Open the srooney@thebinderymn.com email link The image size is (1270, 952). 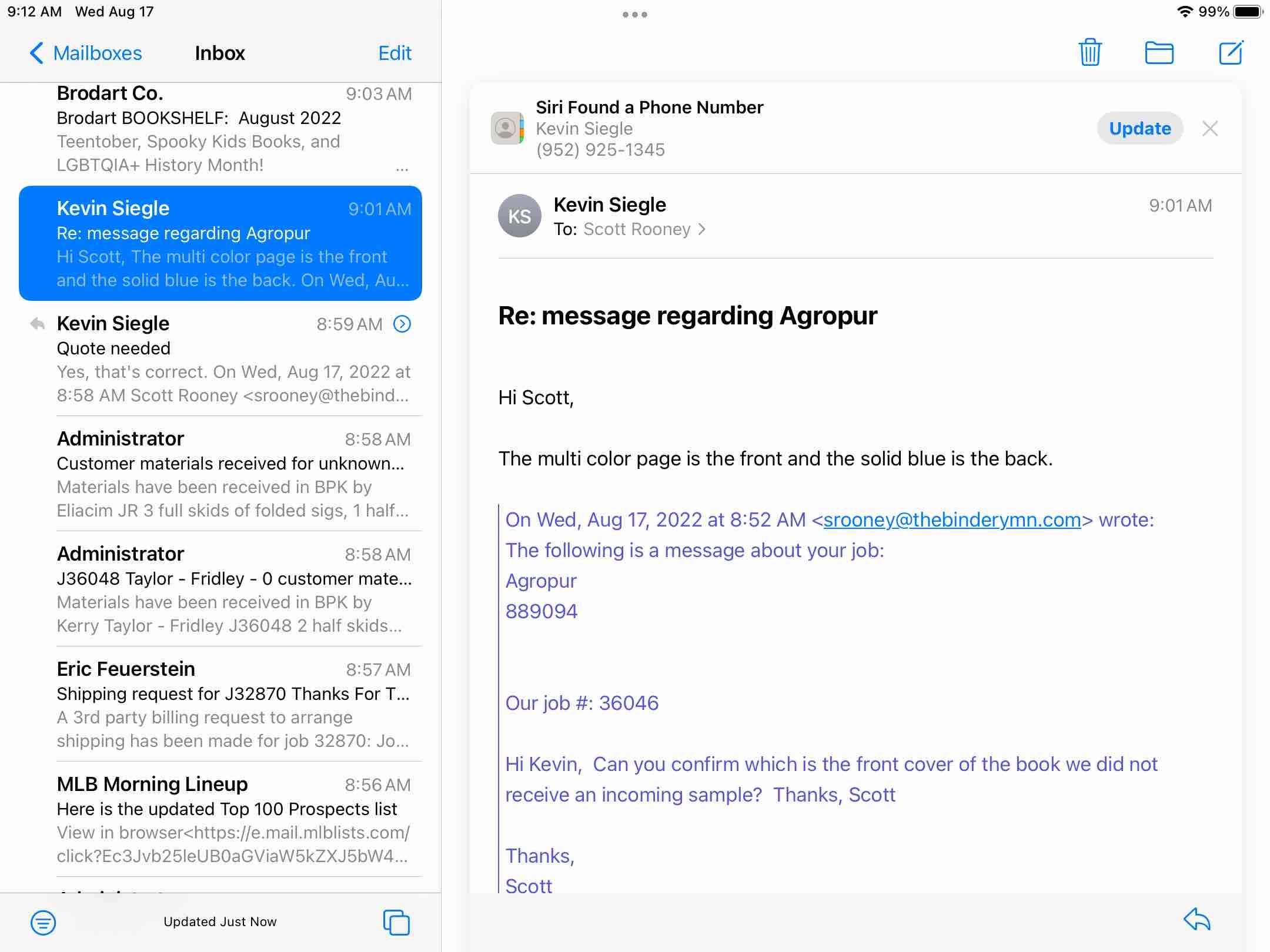pyautogui.click(x=952, y=520)
